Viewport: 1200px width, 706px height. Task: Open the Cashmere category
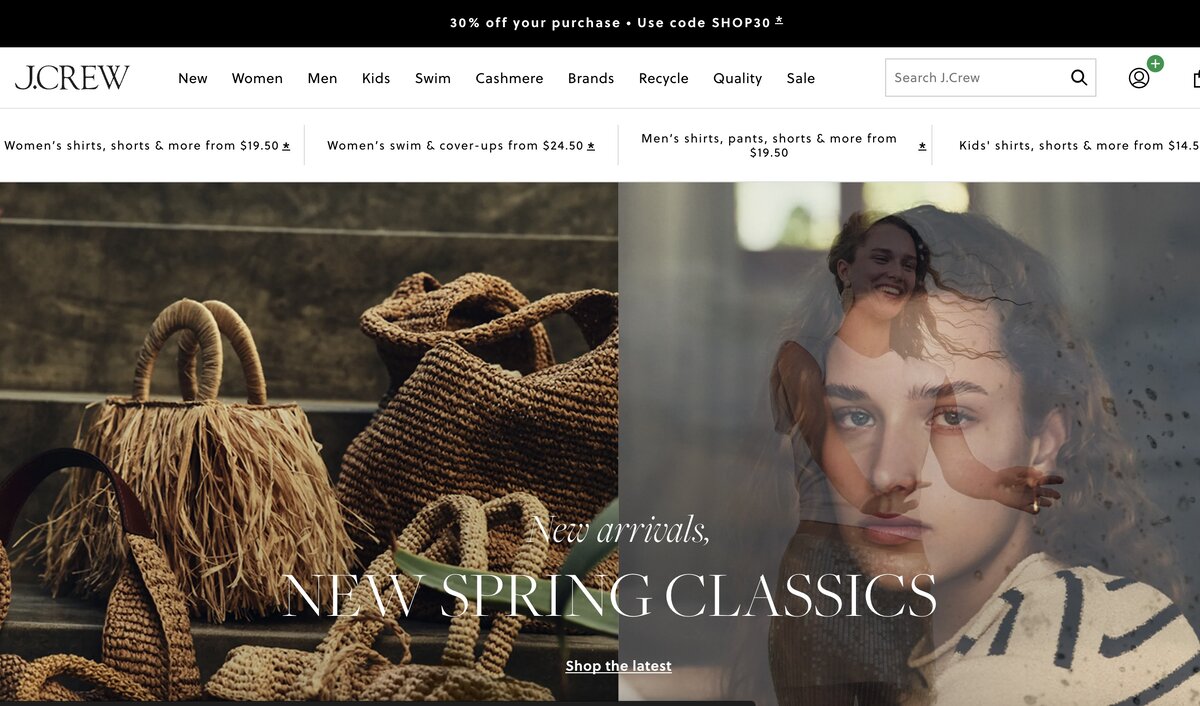(x=509, y=78)
